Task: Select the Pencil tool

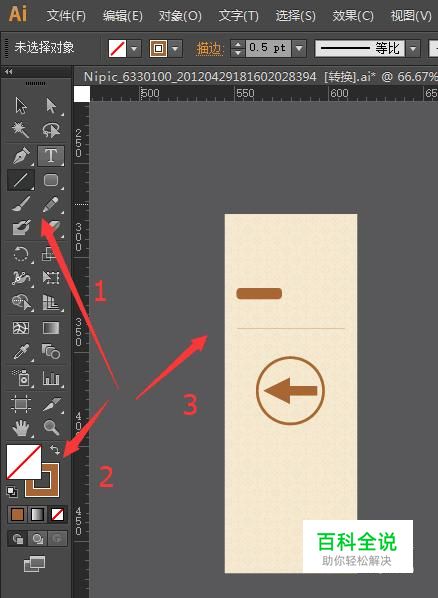Action: click(50, 204)
